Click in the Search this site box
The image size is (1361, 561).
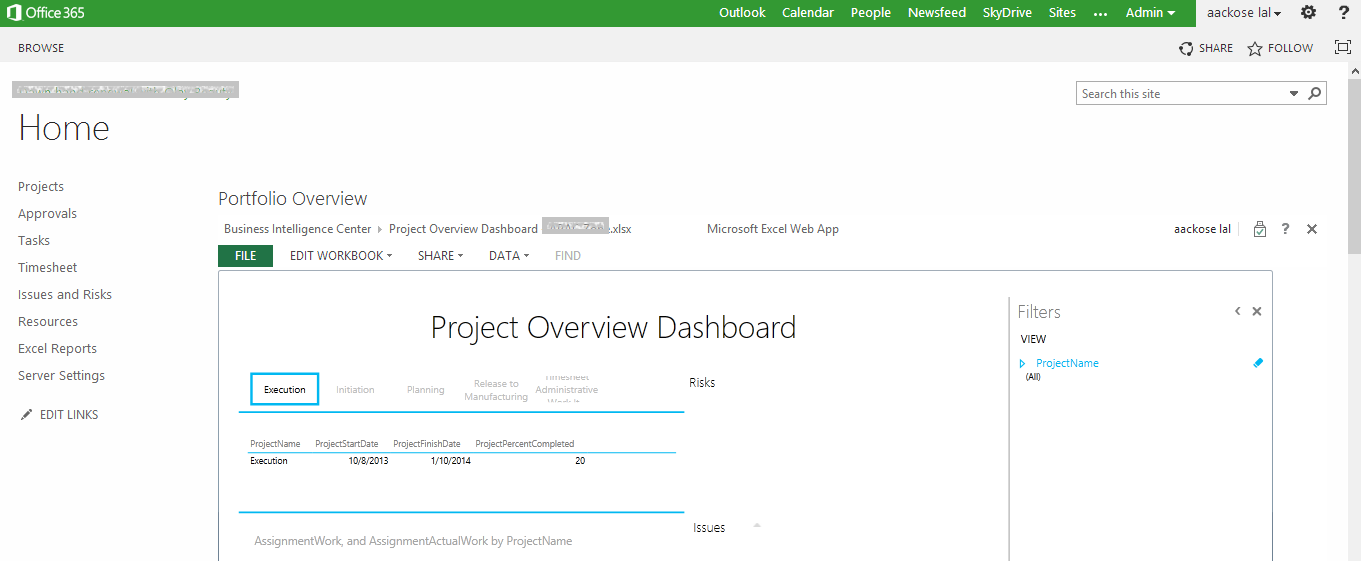click(x=1180, y=94)
